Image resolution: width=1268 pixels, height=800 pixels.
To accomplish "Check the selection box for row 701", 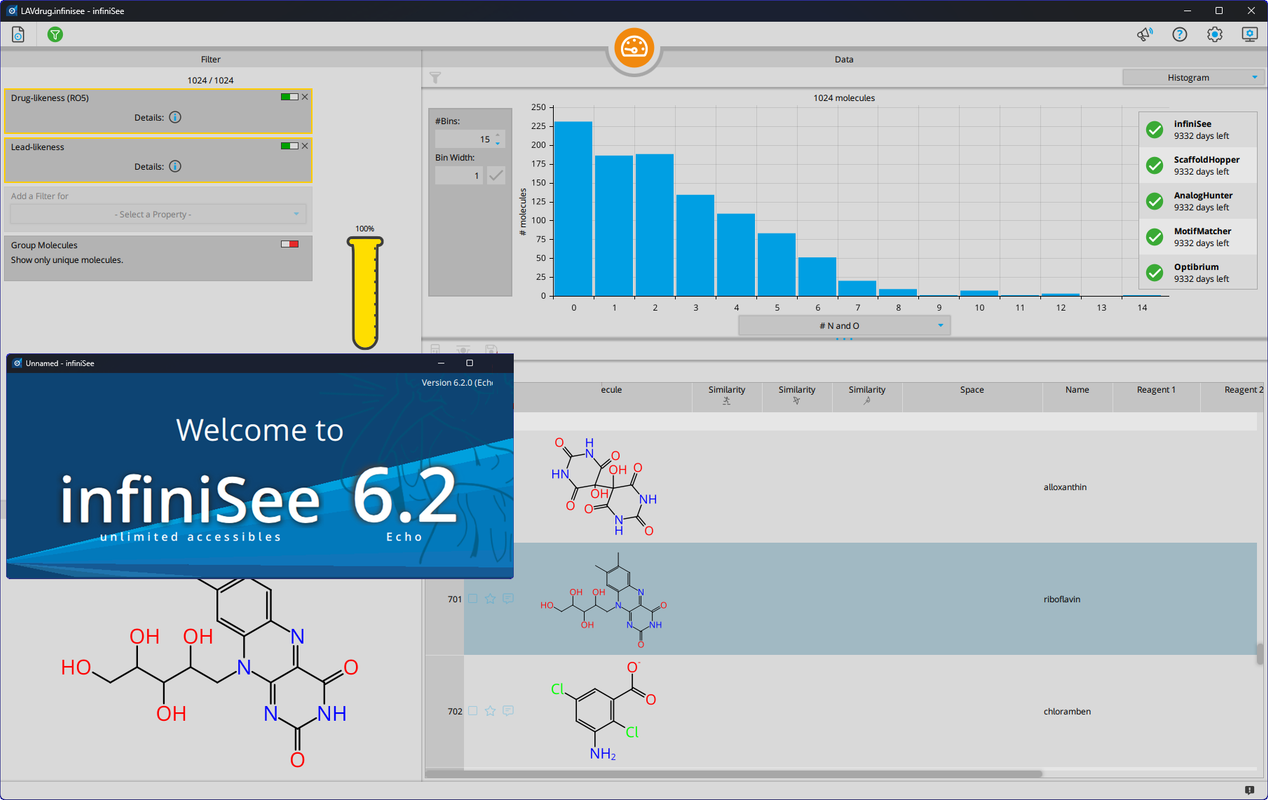I will (473, 599).
